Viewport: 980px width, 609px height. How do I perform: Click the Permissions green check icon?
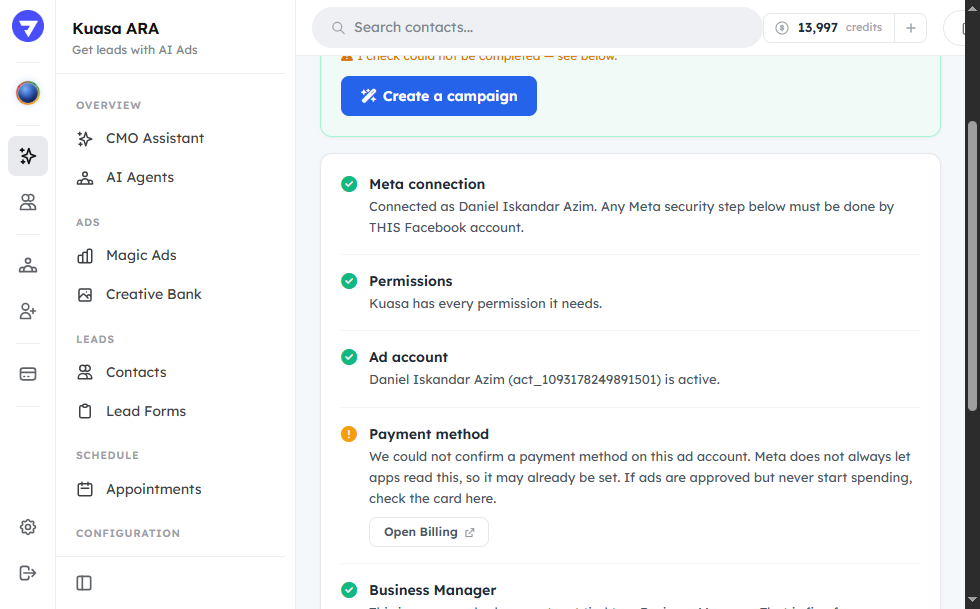349,281
